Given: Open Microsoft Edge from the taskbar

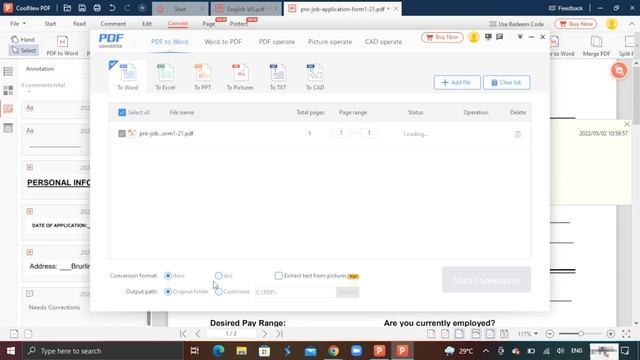Looking at the screenshot, I should coord(218,351).
